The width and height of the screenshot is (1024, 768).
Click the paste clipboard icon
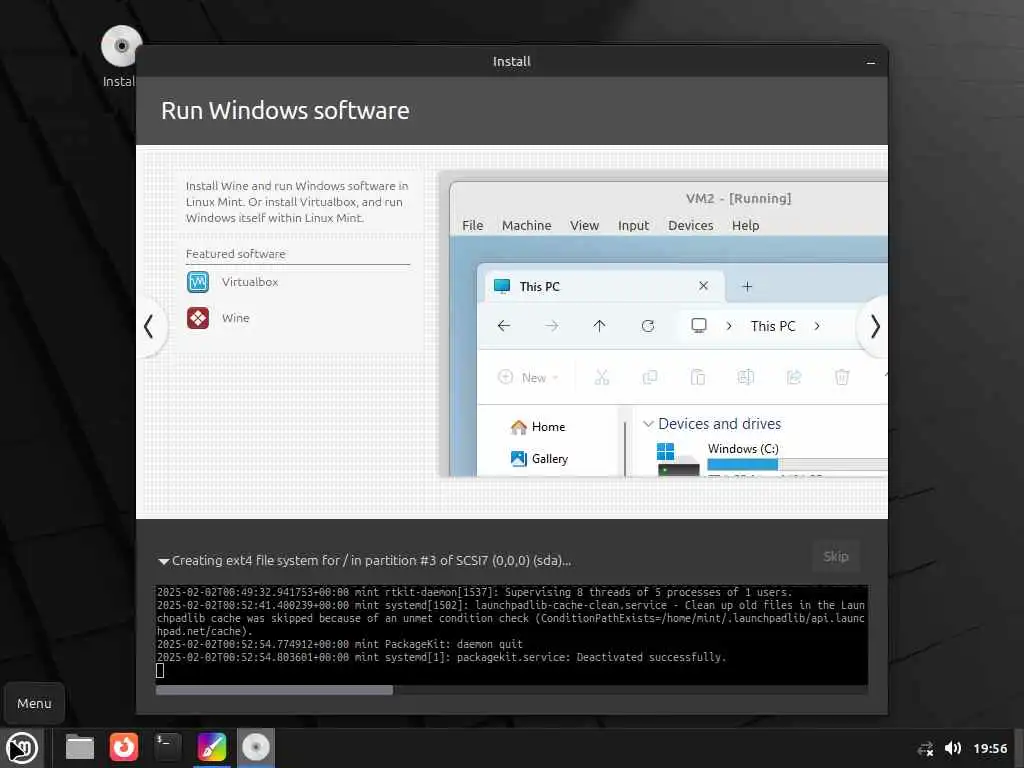(x=697, y=377)
